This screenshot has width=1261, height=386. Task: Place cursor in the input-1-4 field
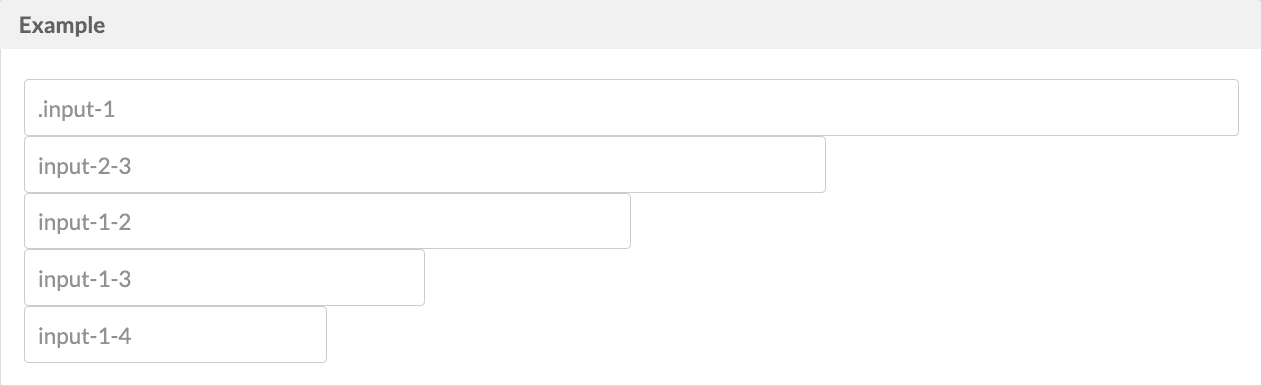point(175,335)
